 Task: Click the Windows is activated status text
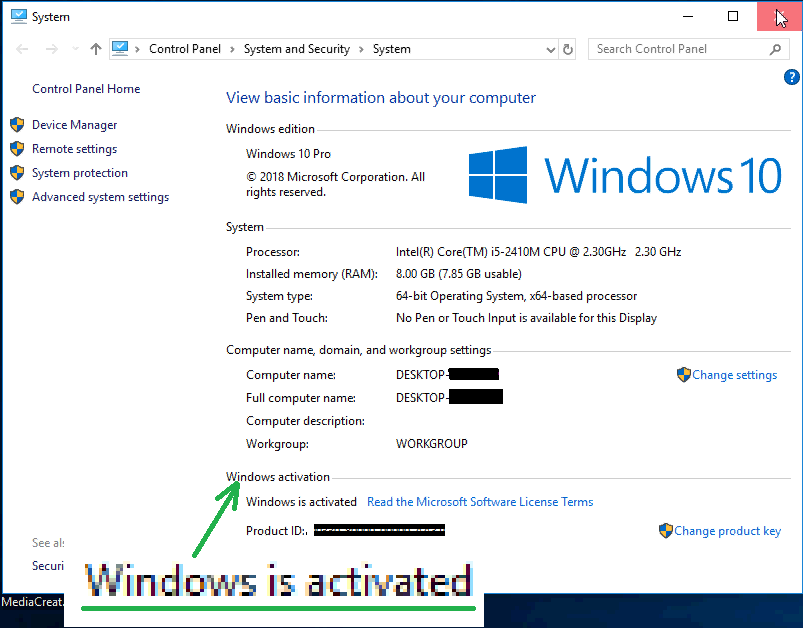(301, 502)
